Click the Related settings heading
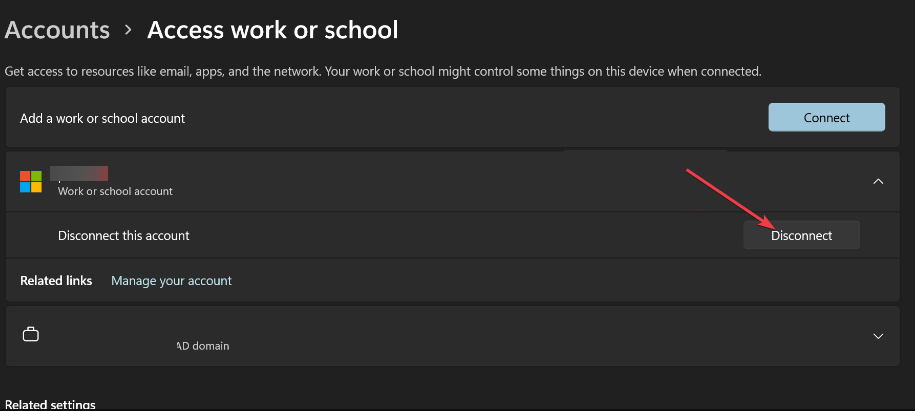915x411 pixels. [x=50, y=404]
